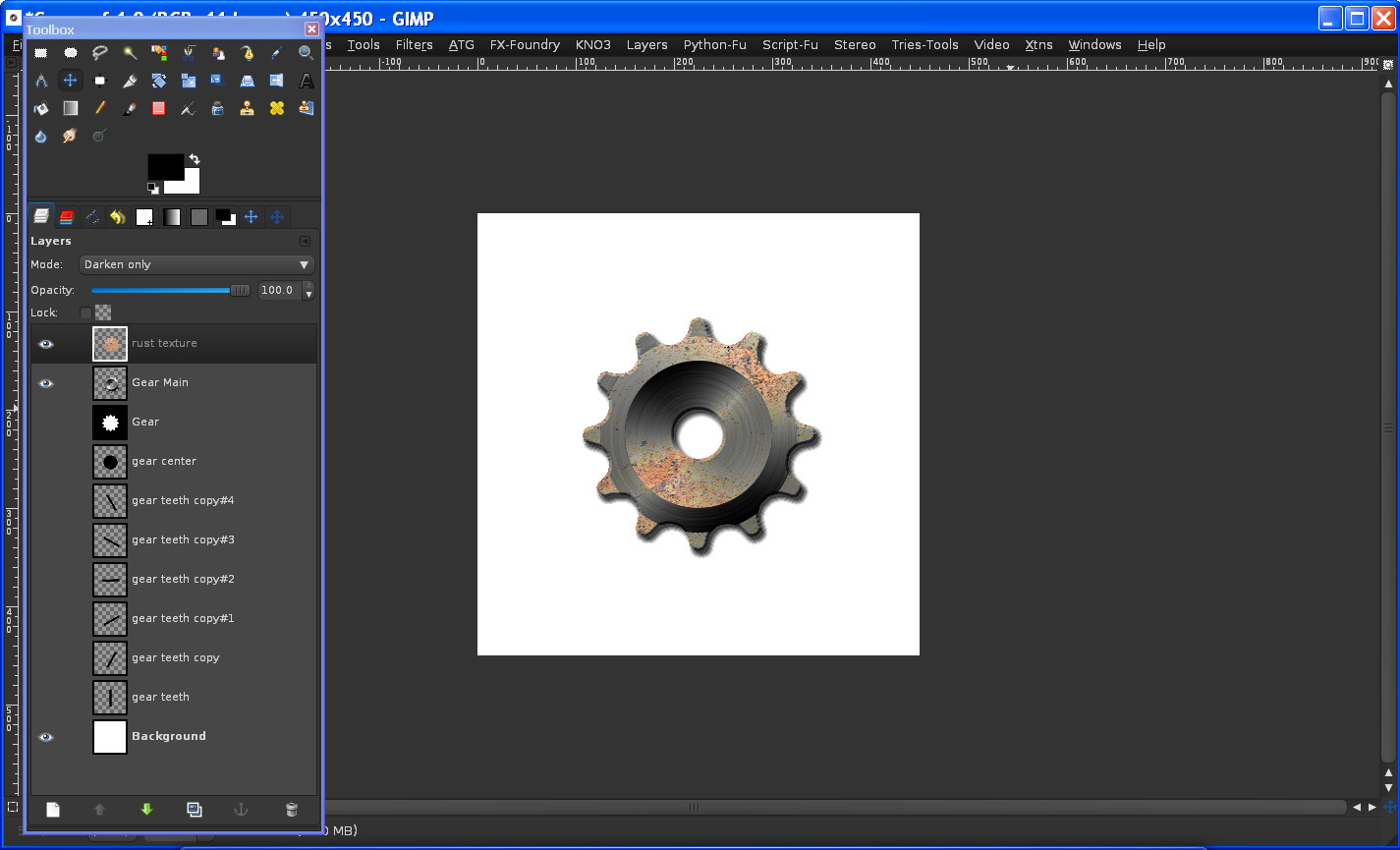Viewport: 1400px width, 850px height.
Task: Pick the Smudge tool
Action: point(70,136)
